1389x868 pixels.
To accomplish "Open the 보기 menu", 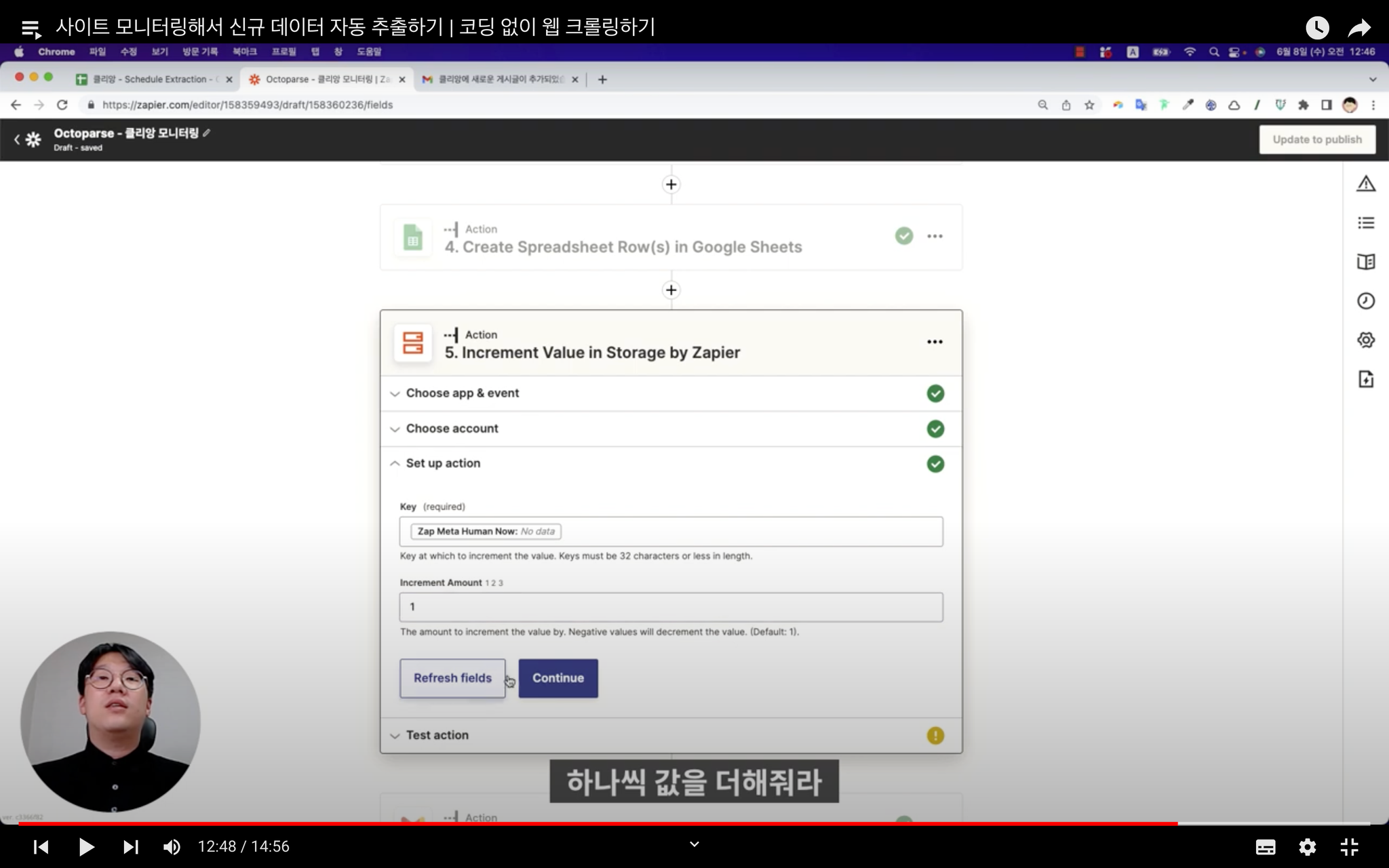I will (159, 52).
